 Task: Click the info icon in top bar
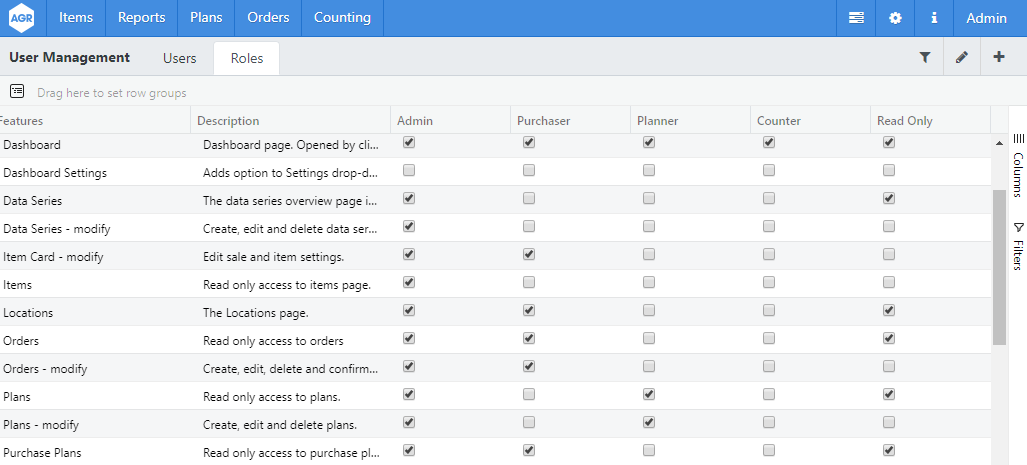(934, 18)
